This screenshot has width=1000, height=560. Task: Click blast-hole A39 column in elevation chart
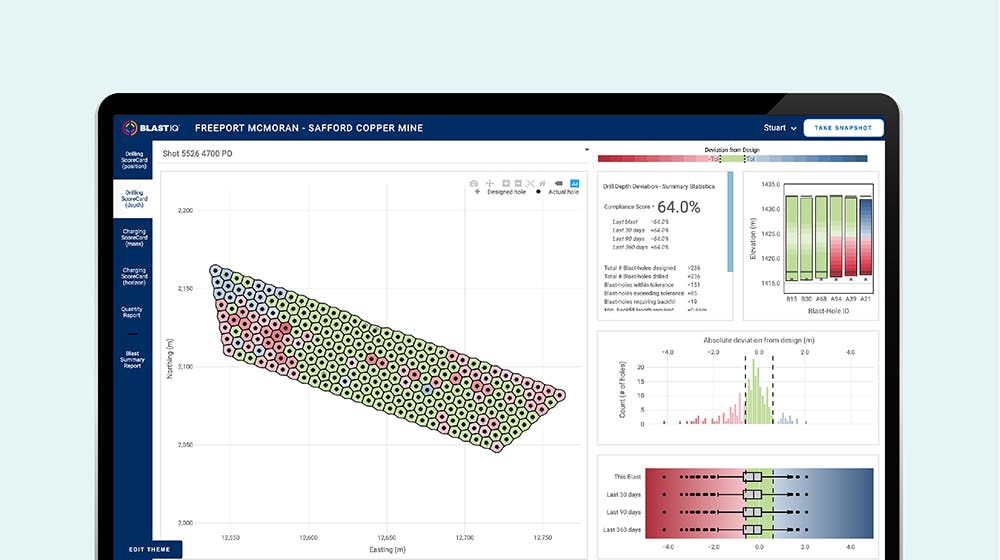click(851, 239)
